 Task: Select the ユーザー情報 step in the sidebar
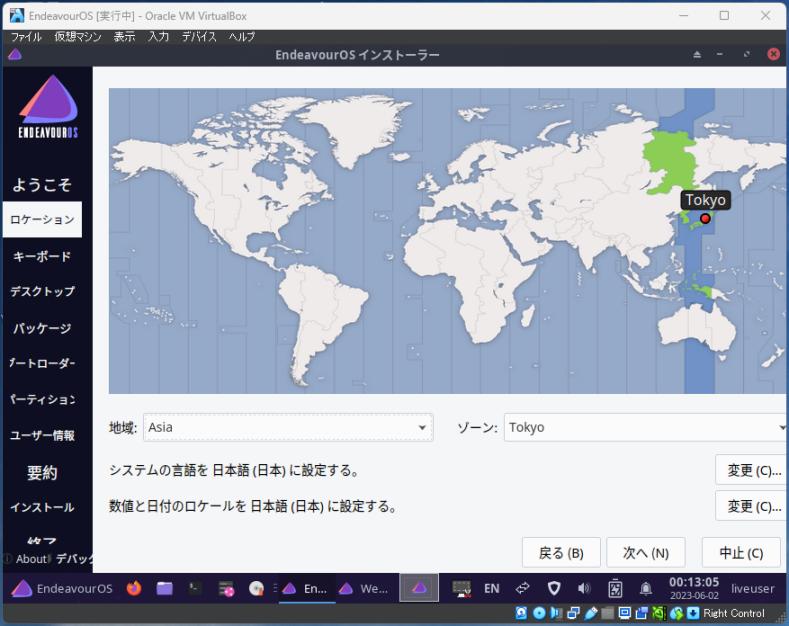point(42,435)
